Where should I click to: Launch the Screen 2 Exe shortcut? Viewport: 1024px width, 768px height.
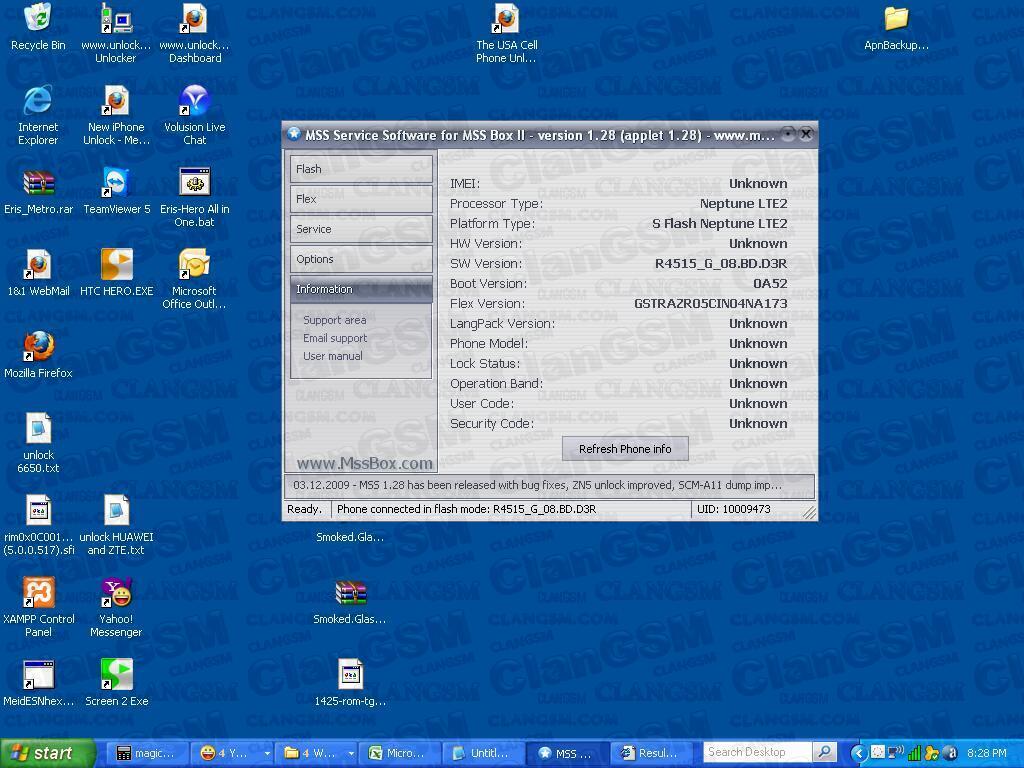(116, 675)
